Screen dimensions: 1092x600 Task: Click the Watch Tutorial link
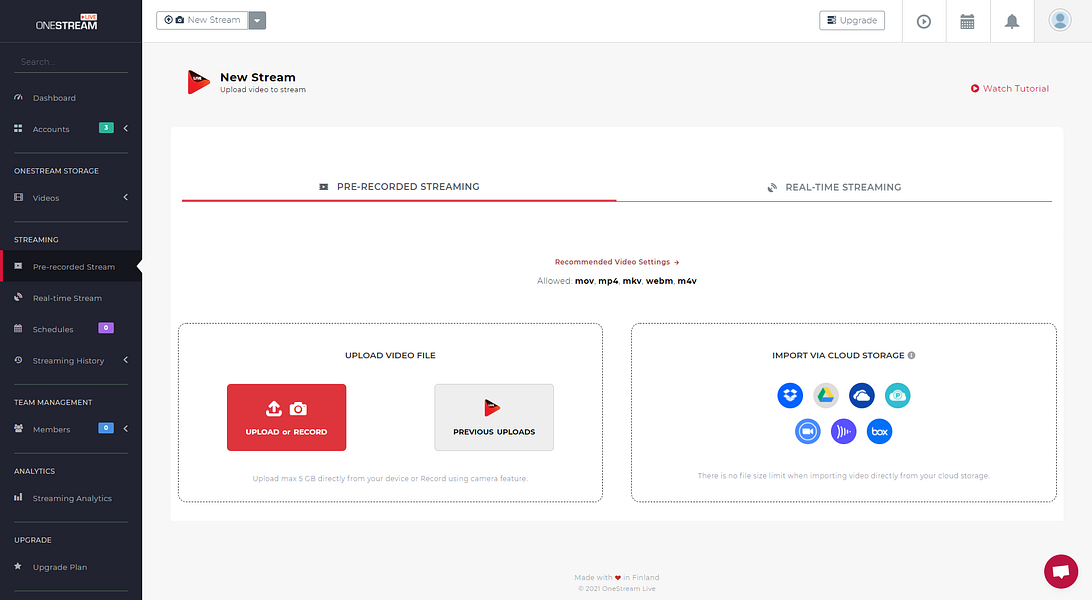point(1010,88)
